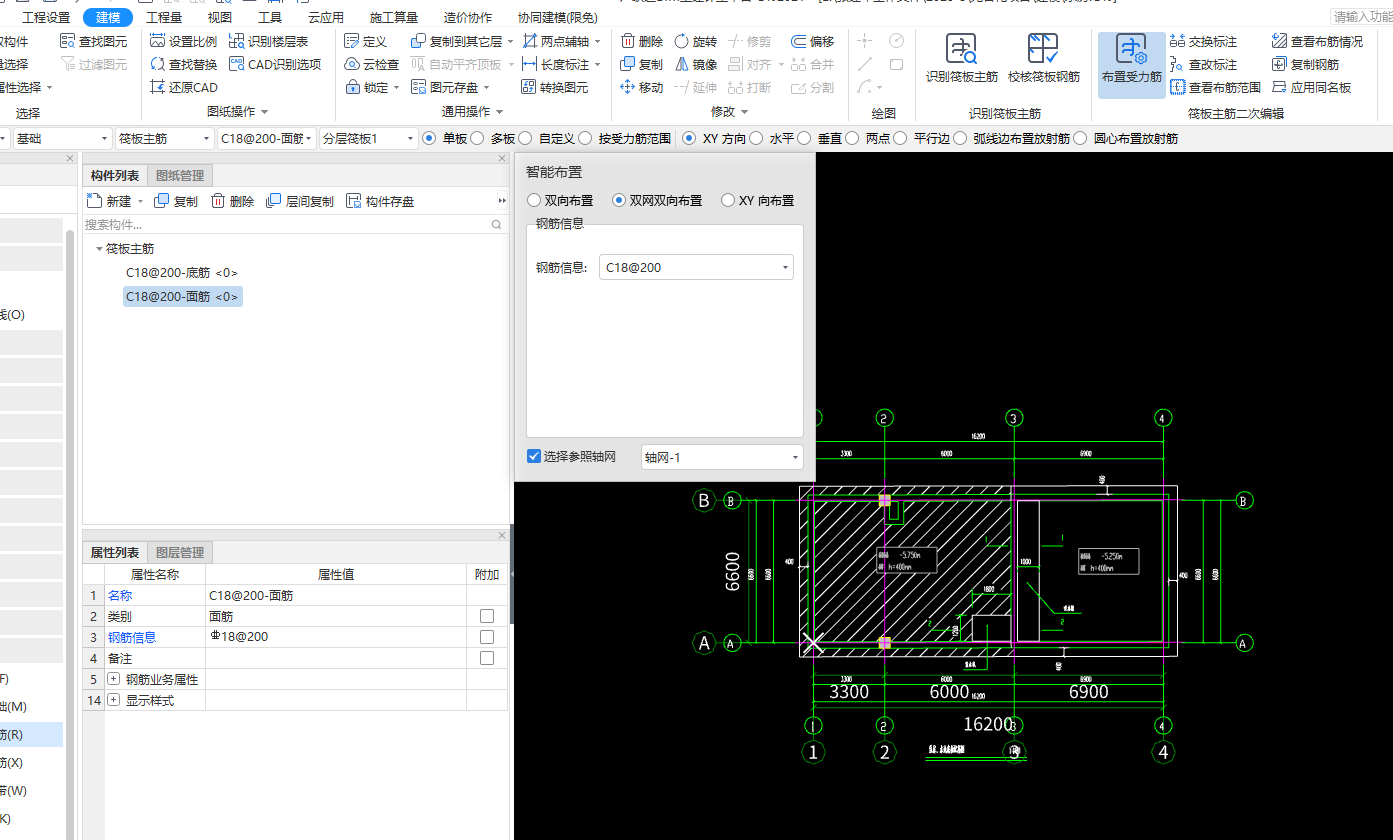
Task: Click the 搜索构件 search field
Action: pos(295,225)
